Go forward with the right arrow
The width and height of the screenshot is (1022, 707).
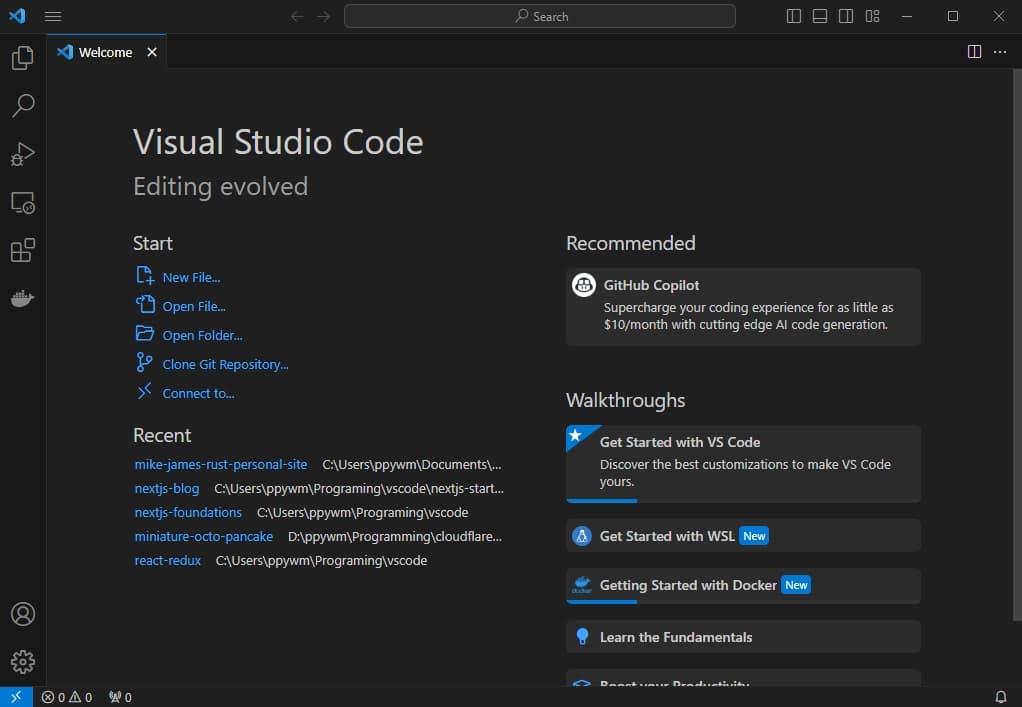[324, 16]
